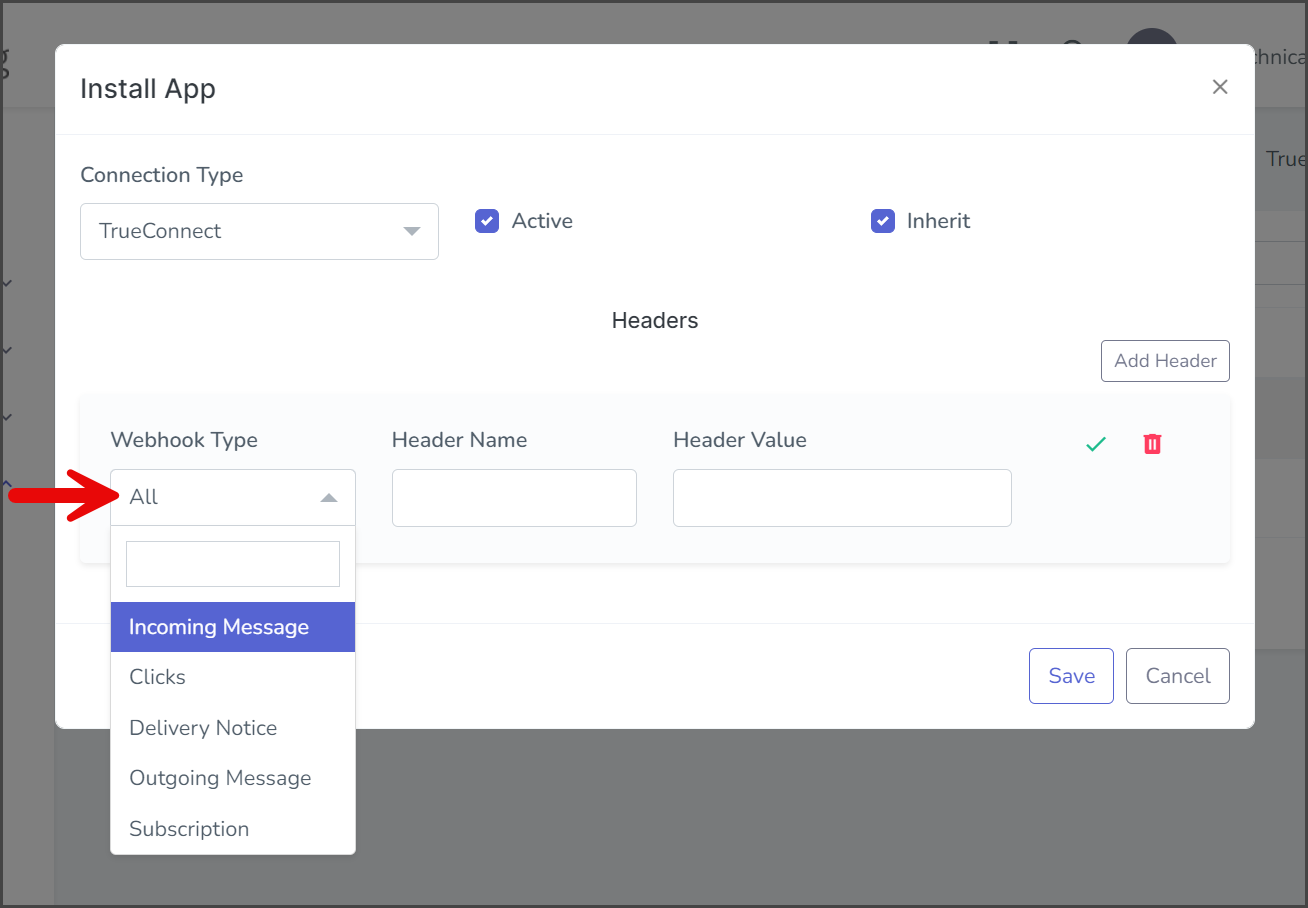The height and width of the screenshot is (908, 1308).
Task: Delete the header row with trash icon
Action: click(x=1152, y=444)
